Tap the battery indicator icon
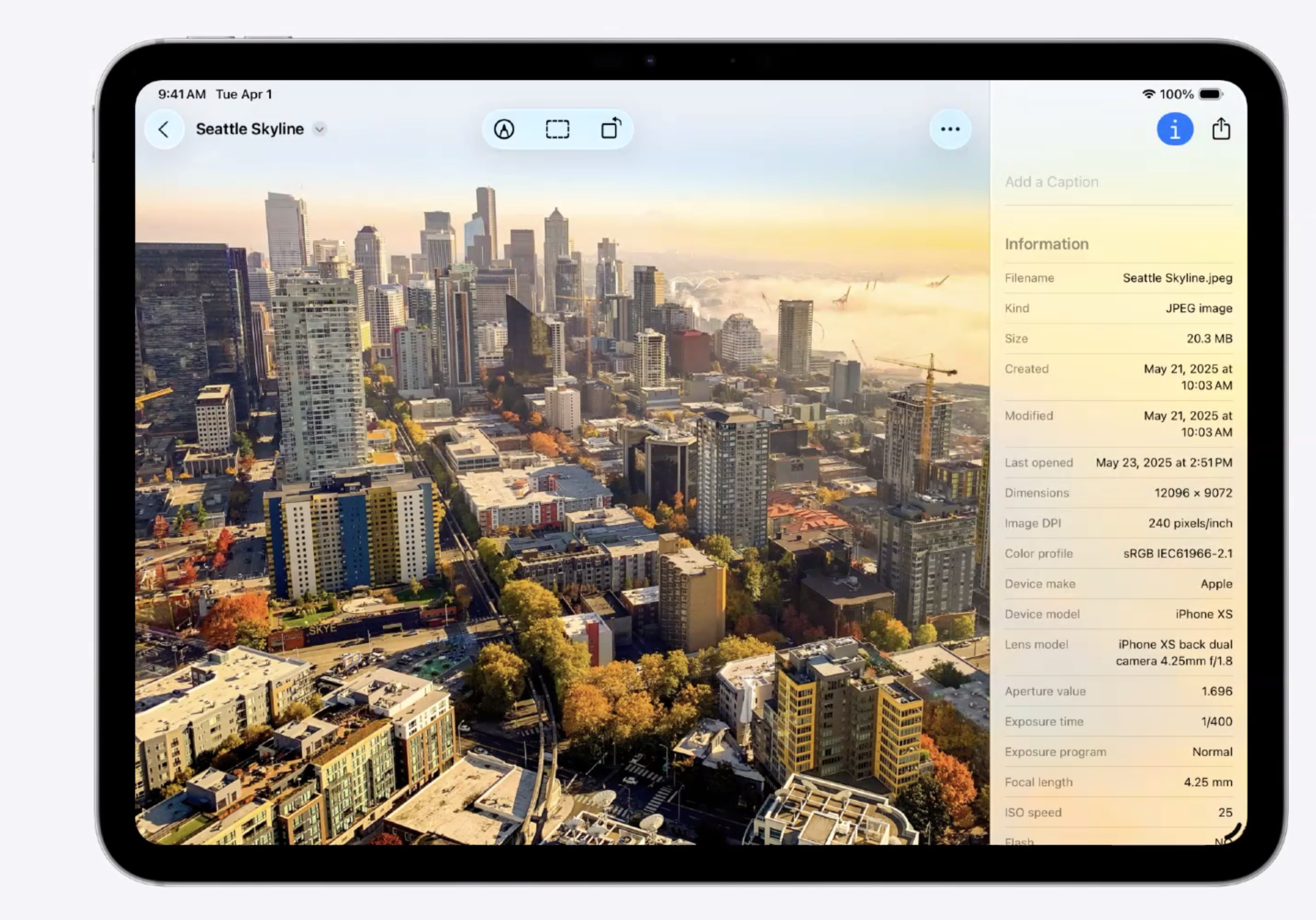 [x=1210, y=94]
